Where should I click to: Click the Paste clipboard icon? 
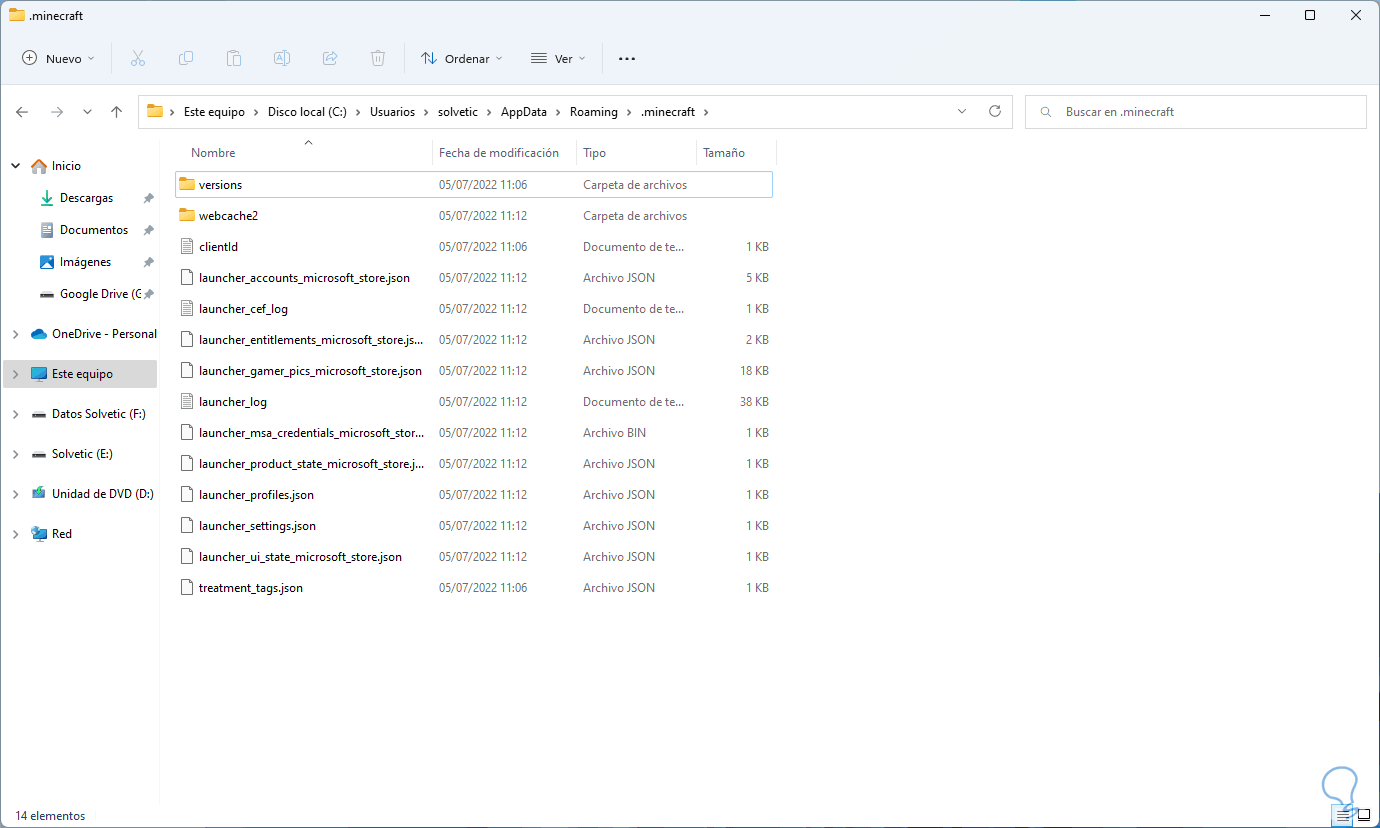tap(234, 59)
